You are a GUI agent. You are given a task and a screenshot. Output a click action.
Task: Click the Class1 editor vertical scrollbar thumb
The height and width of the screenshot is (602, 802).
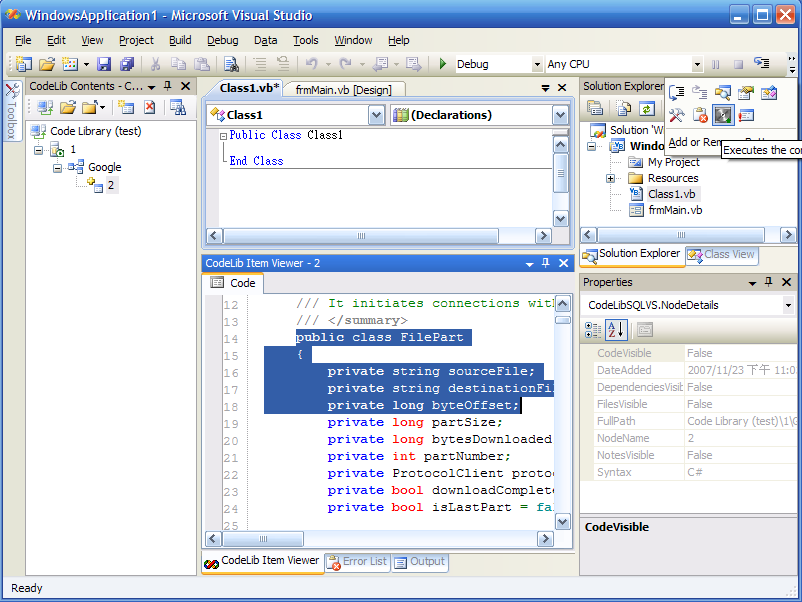coord(561,173)
